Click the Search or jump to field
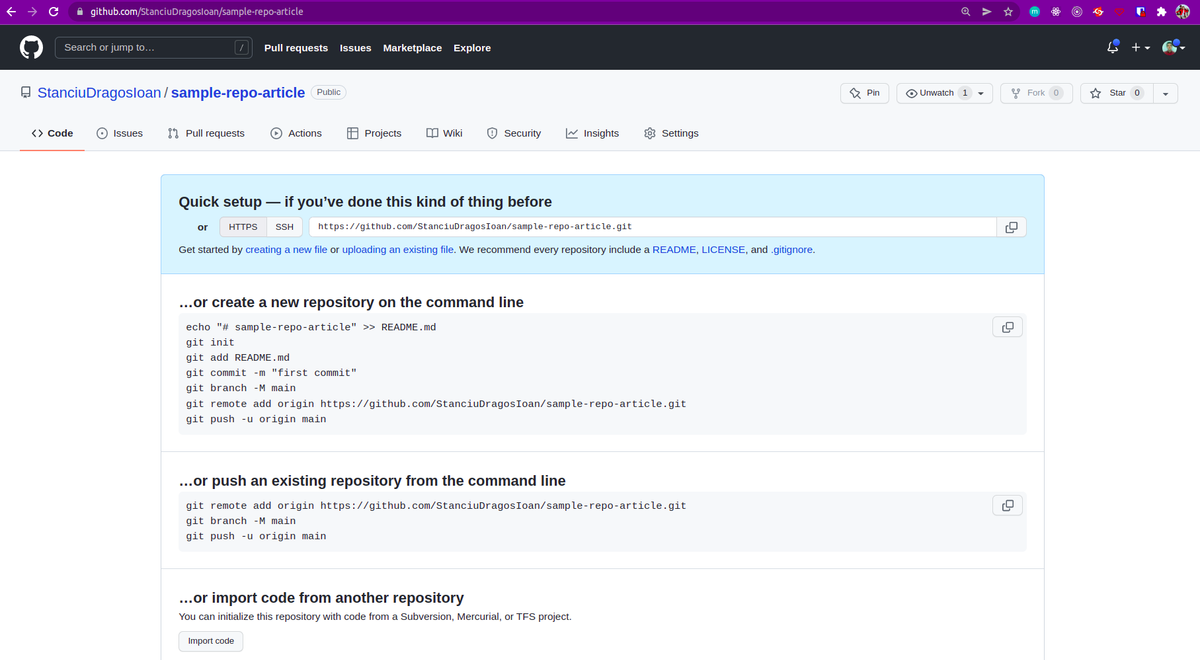1200x660 pixels. click(152, 47)
